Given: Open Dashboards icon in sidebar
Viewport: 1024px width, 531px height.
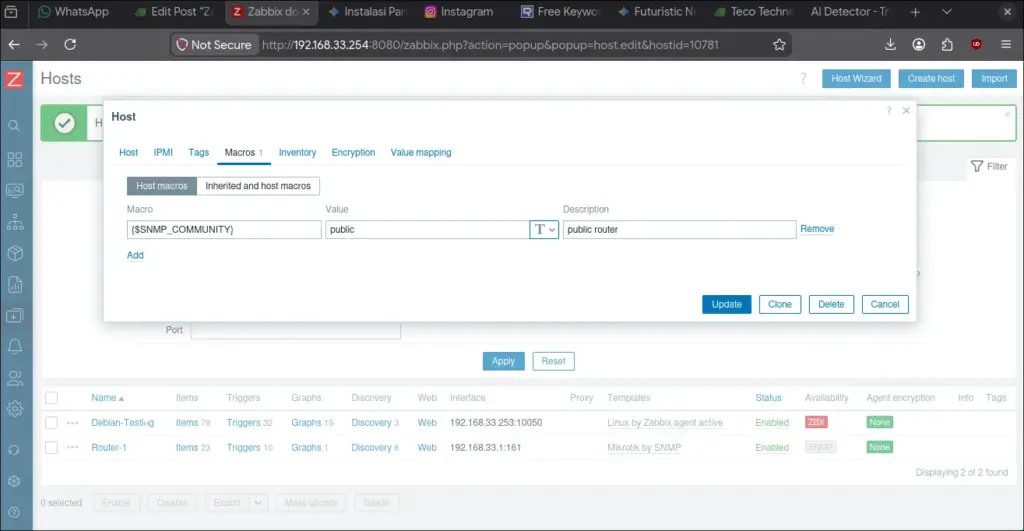Looking at the screenshot, I should tap(14, 159).
